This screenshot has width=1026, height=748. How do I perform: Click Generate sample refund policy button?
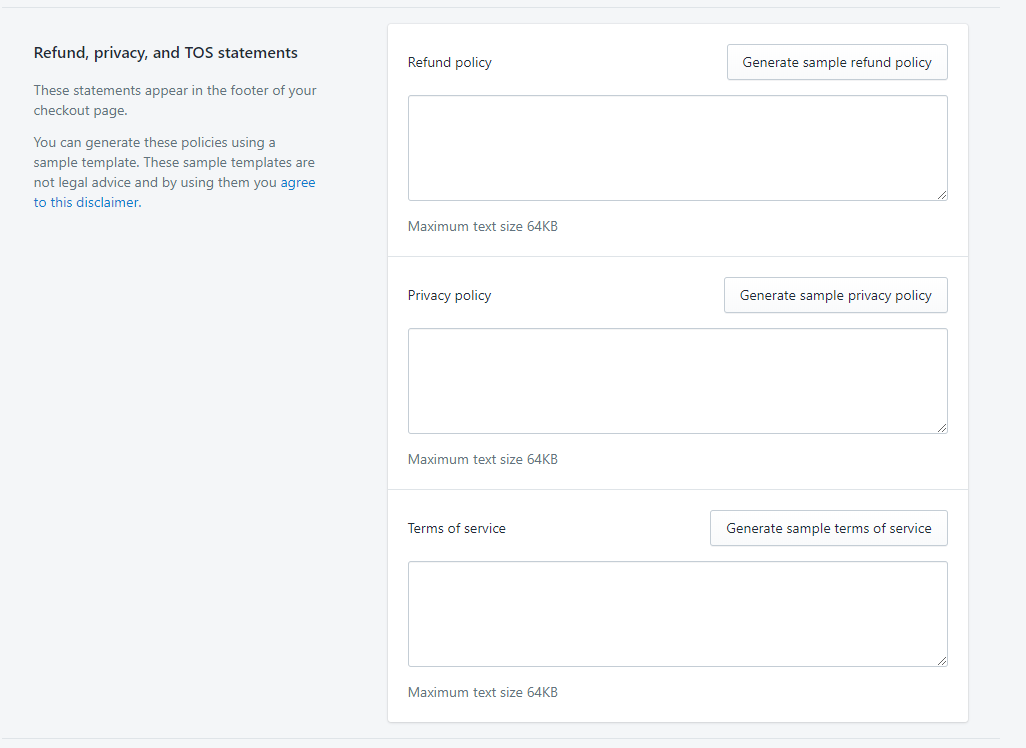click(x=837, y=62)
